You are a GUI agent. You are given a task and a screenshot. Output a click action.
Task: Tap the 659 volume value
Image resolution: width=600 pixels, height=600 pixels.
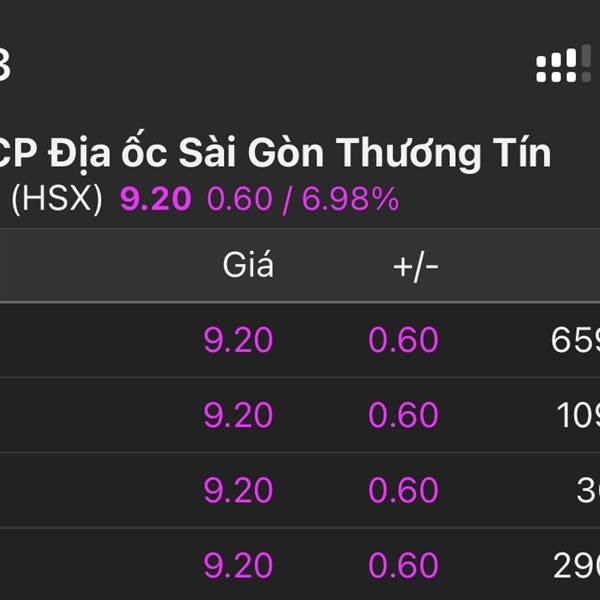575,340
